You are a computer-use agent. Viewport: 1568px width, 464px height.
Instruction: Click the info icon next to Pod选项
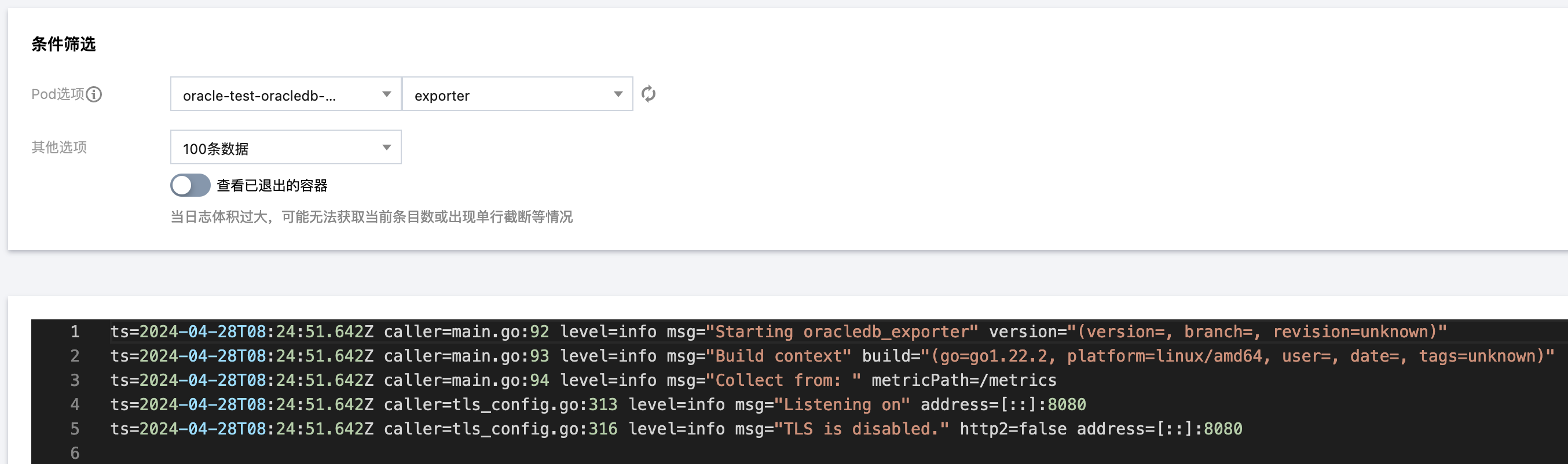pos(94,94)
